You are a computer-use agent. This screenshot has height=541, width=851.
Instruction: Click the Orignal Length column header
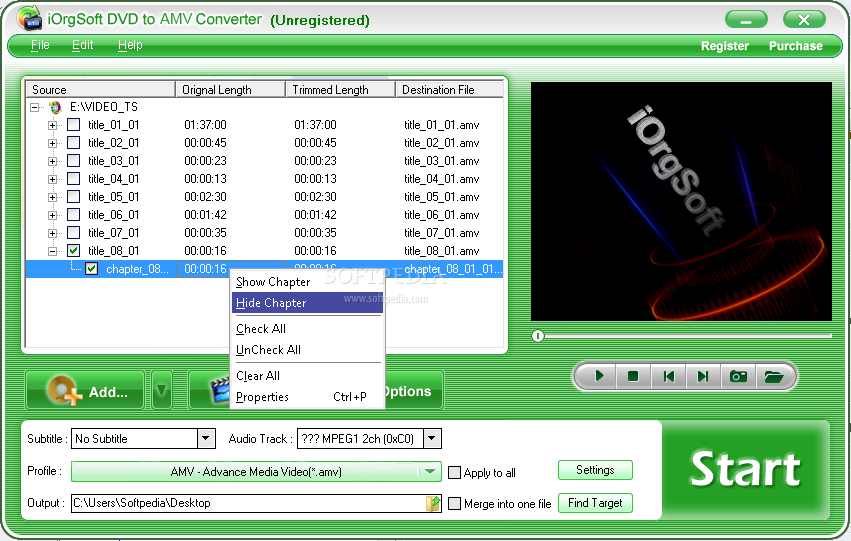coord(230,90)
